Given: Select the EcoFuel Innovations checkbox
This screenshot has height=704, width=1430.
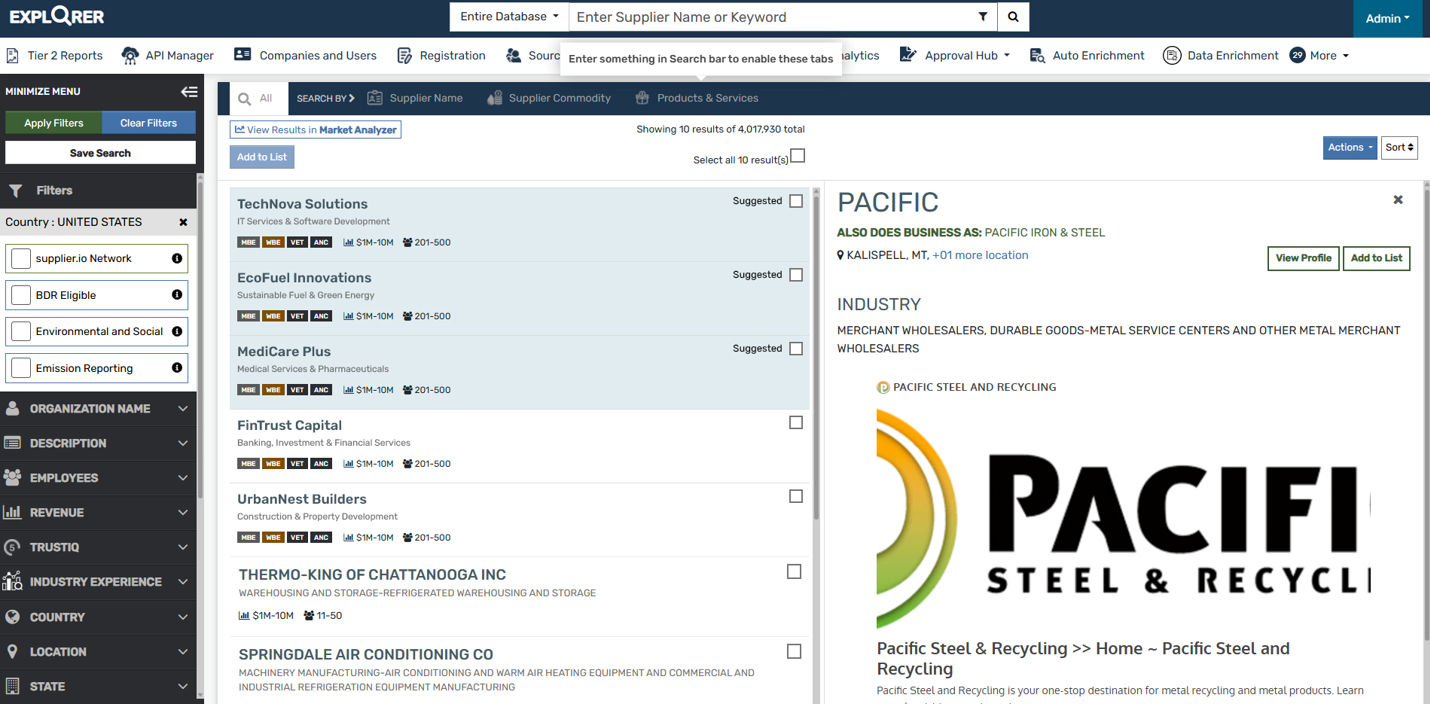Looking at the screenshot, I should point(796,275).
